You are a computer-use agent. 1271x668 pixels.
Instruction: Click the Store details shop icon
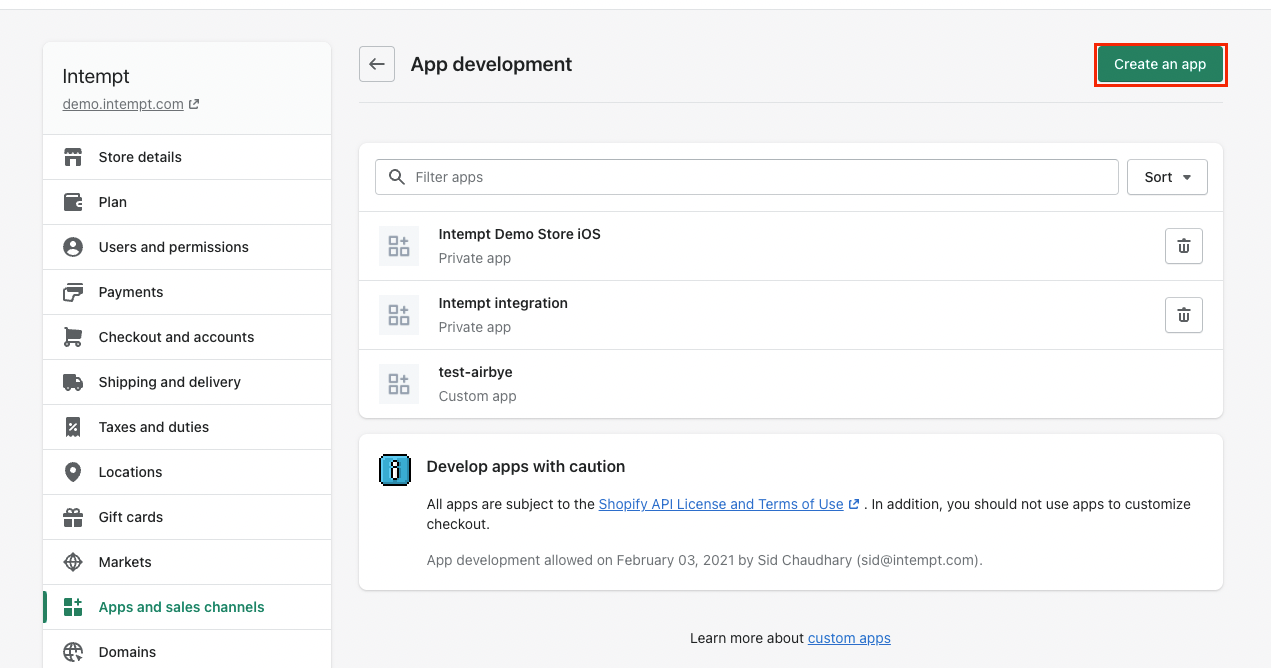tap(73, 157)
